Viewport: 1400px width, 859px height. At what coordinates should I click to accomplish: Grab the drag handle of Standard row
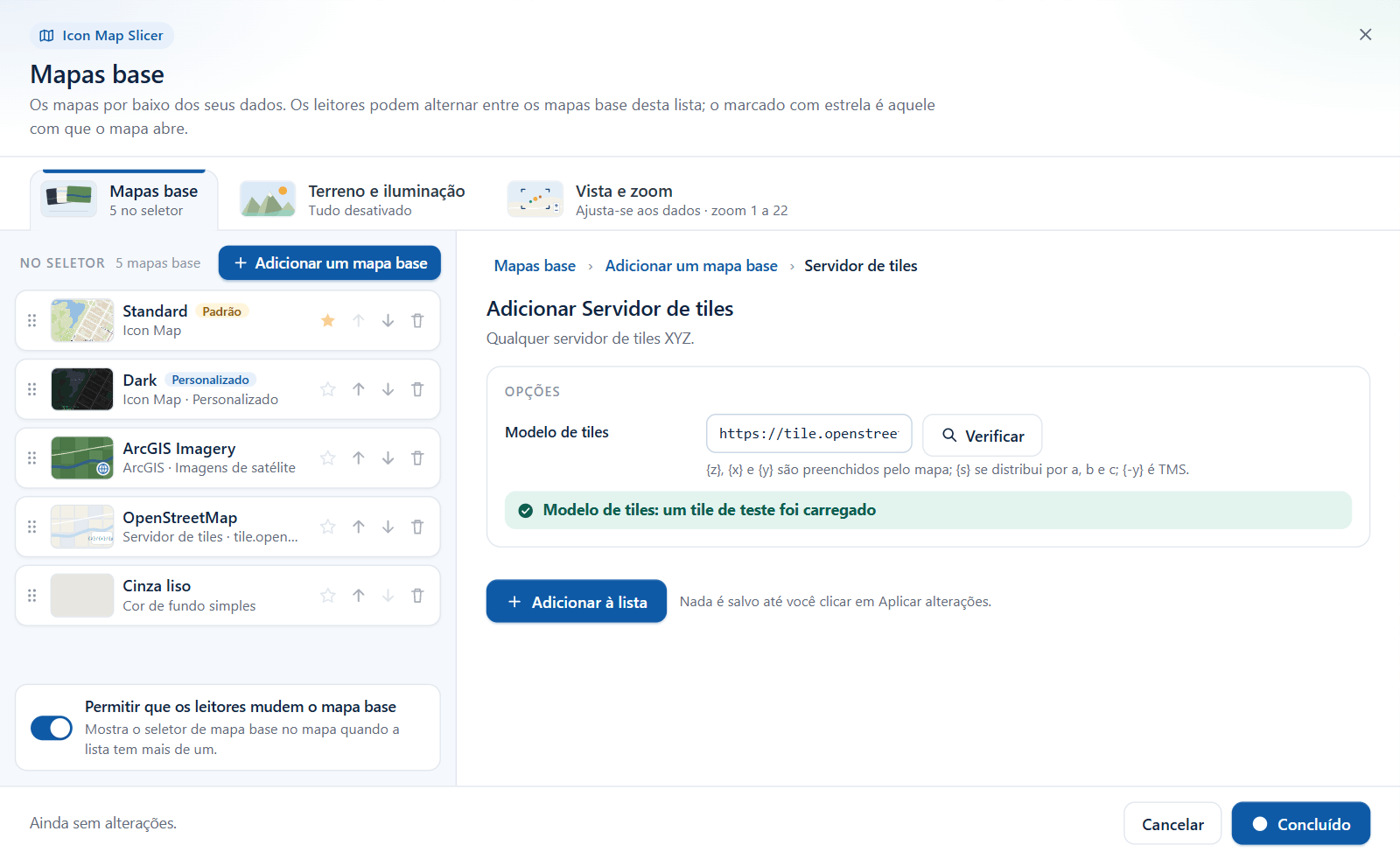pyautogui.click(x=32, y=320)
